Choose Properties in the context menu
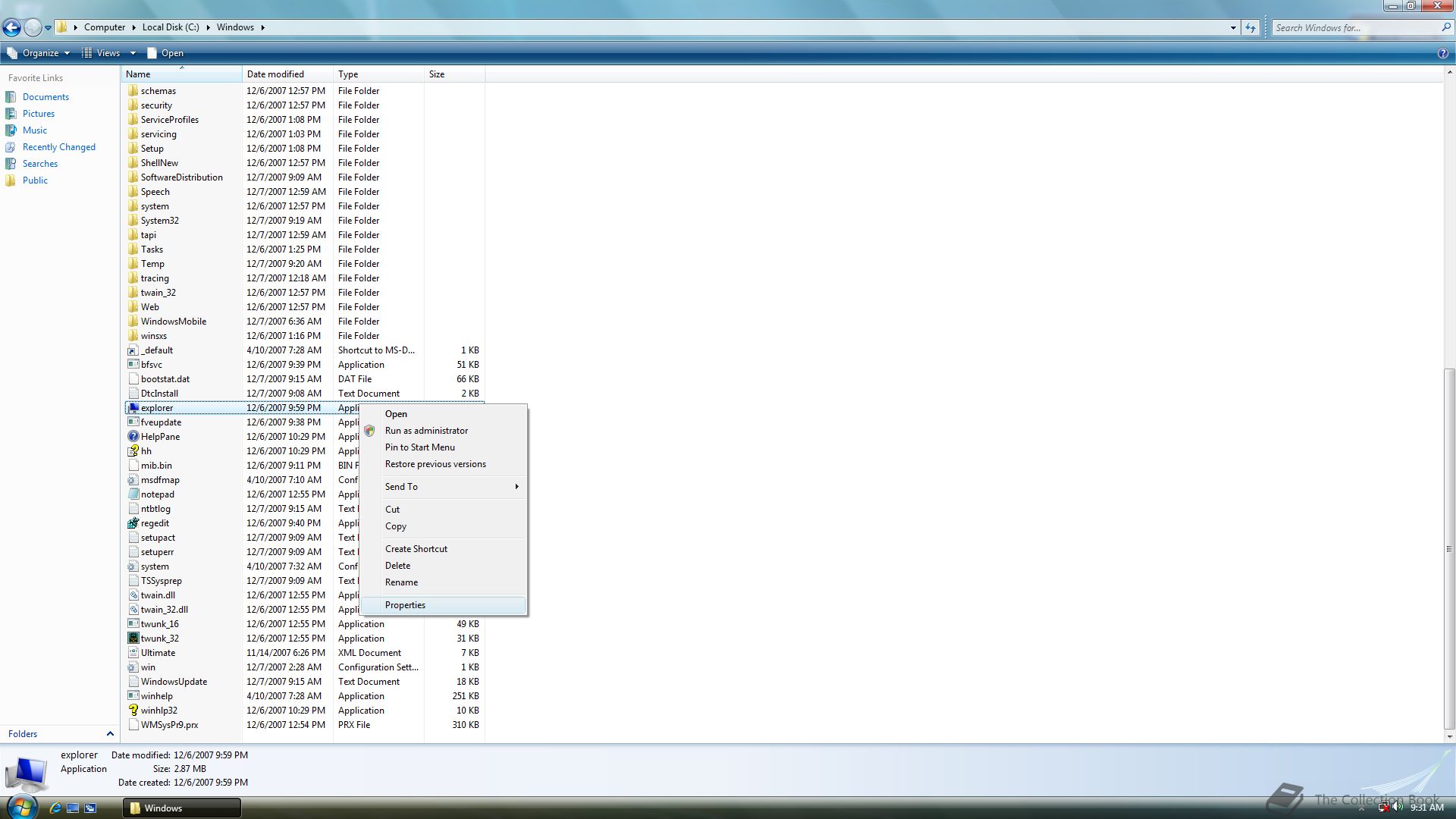 coord(444,605)
